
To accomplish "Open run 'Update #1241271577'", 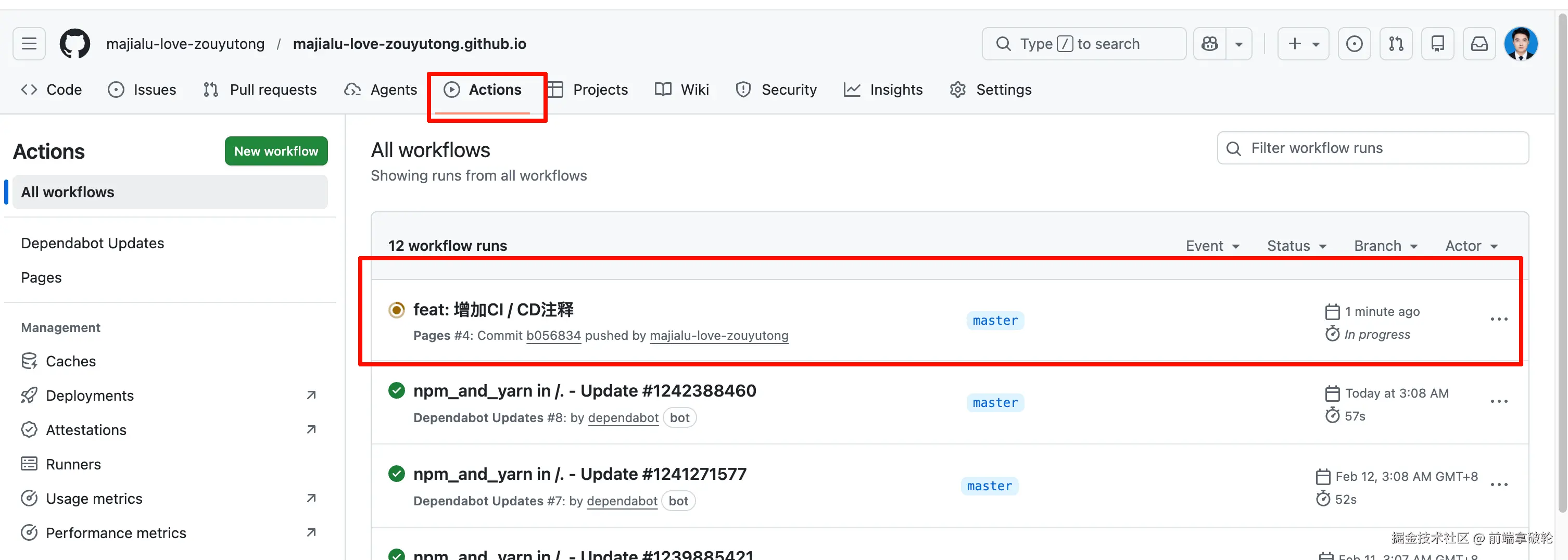I will coord(579,474).
